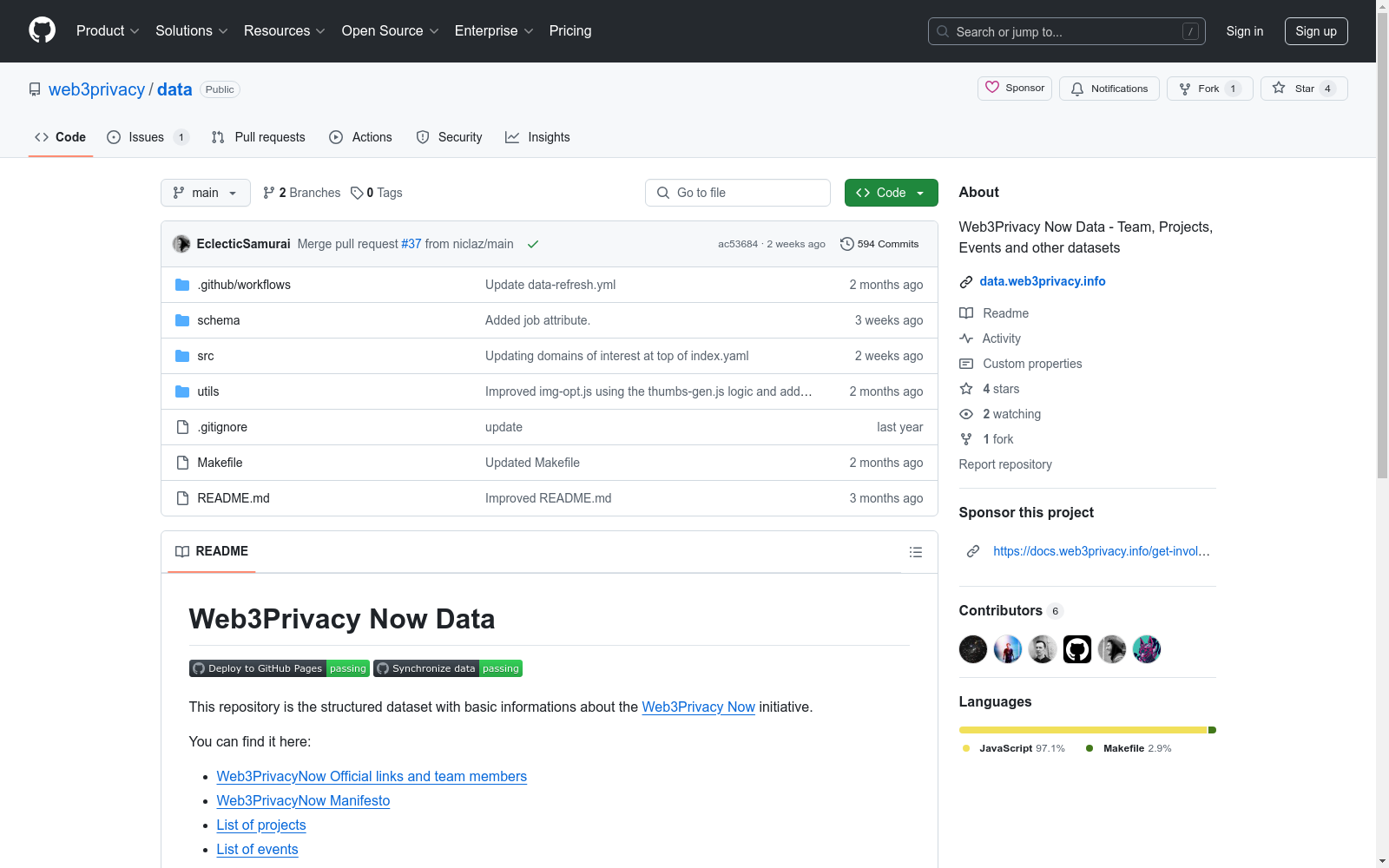The image size is (1389, 868).
Task: Fork the data repository
Action: pos(1200,89)
